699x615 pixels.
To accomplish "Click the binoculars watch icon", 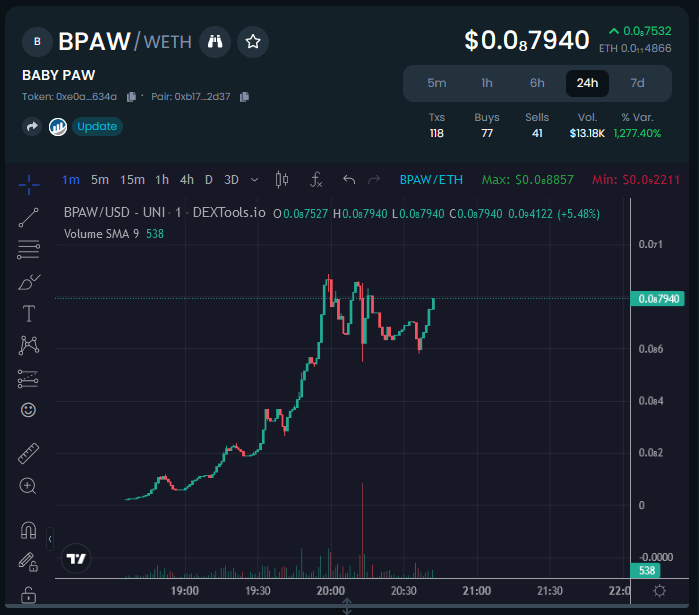I will click(215, 42).
